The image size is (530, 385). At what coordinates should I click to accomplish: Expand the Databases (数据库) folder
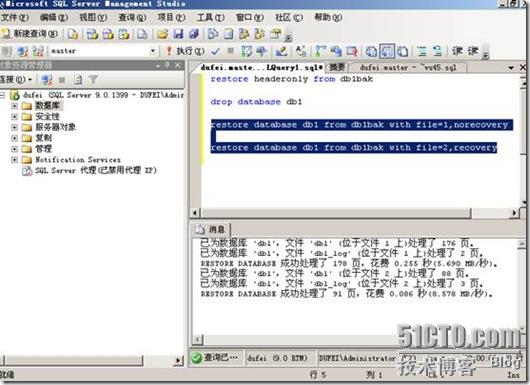click(14, 106)
